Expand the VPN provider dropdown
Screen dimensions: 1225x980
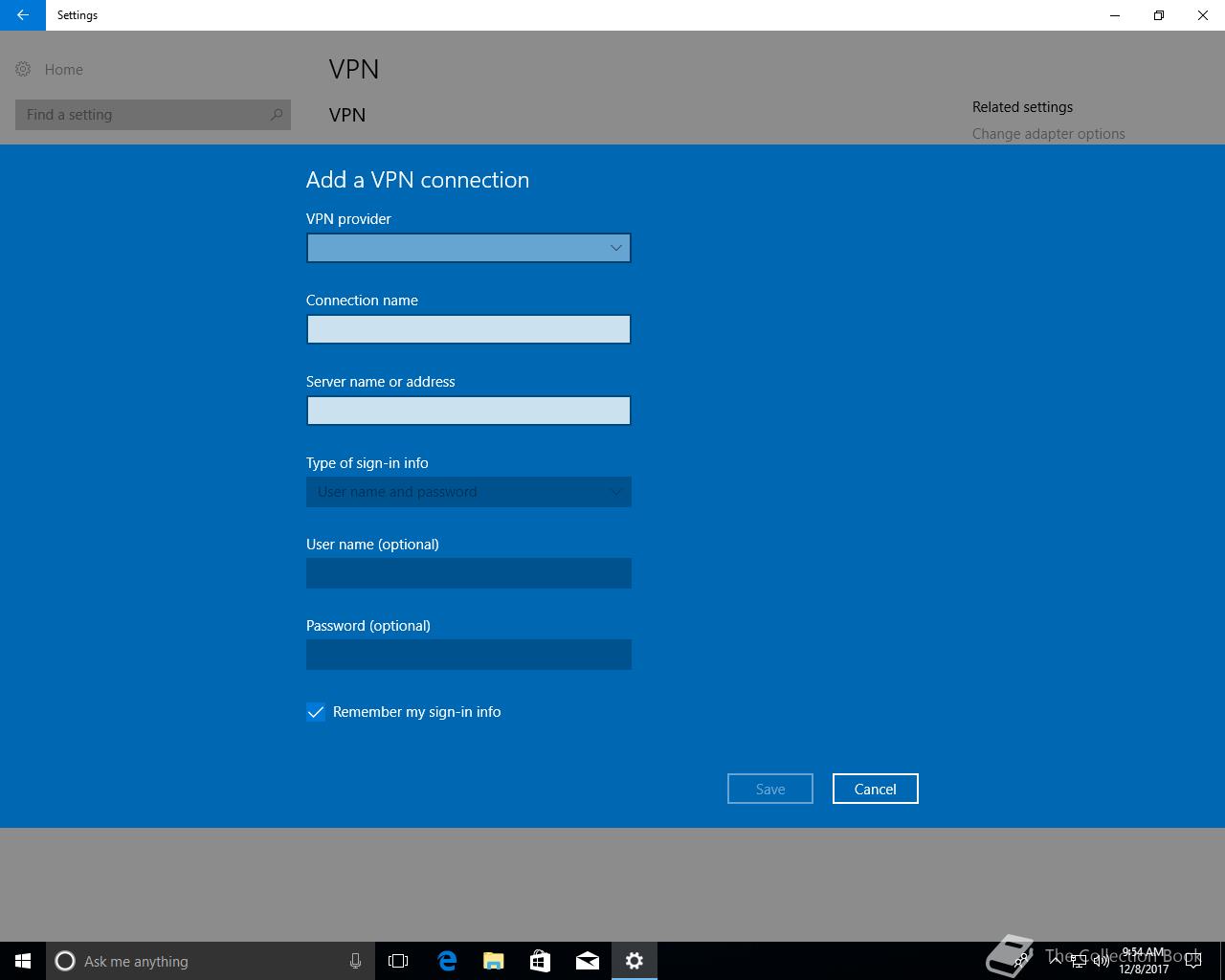pyautogui.click(x=469, y=248)
